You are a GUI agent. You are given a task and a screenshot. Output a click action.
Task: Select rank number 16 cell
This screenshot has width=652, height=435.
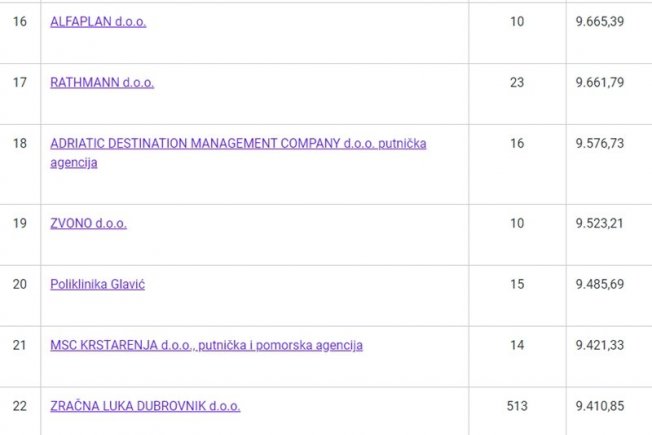[x=20, y=22]
